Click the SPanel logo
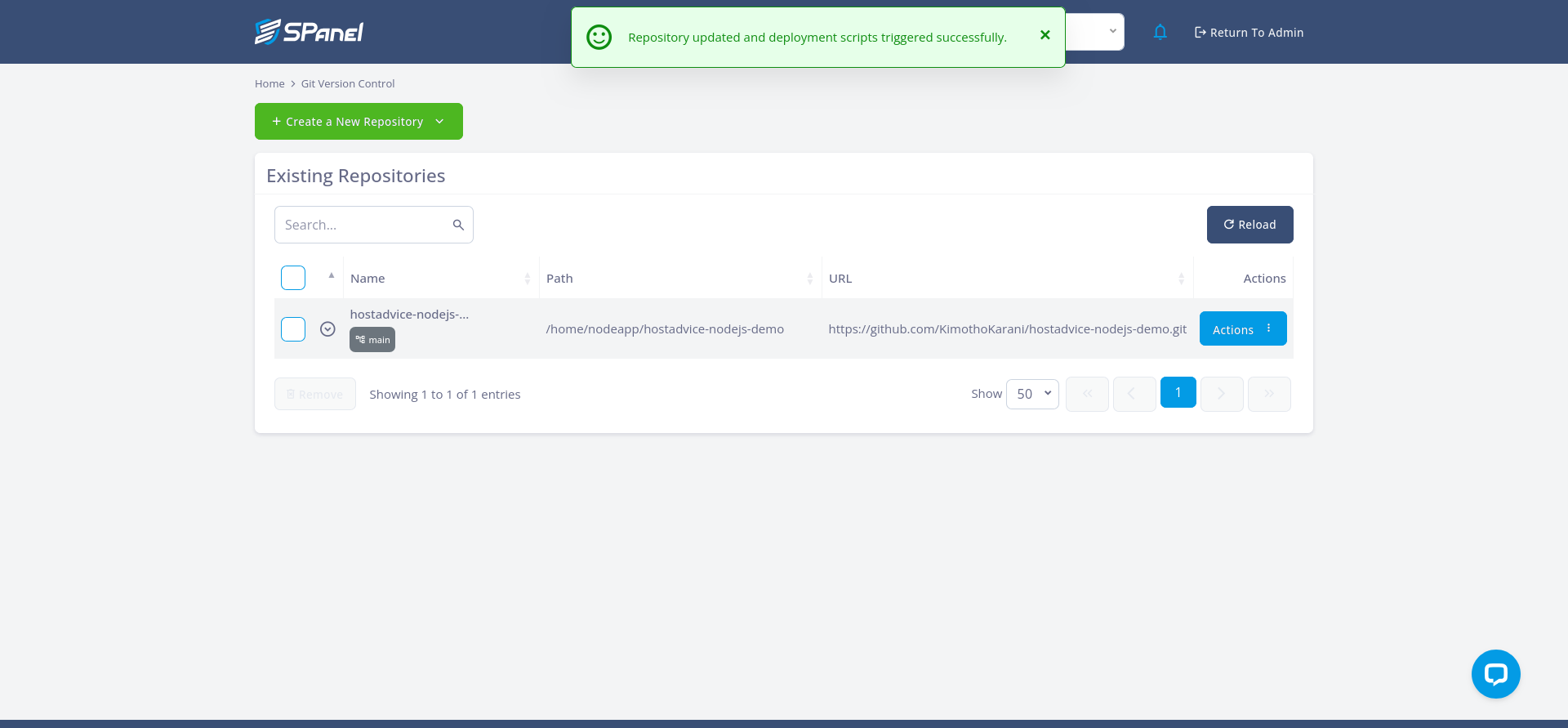Image resolution: width=1568 pixels, height=728 pixels. [x=309, y=32]
